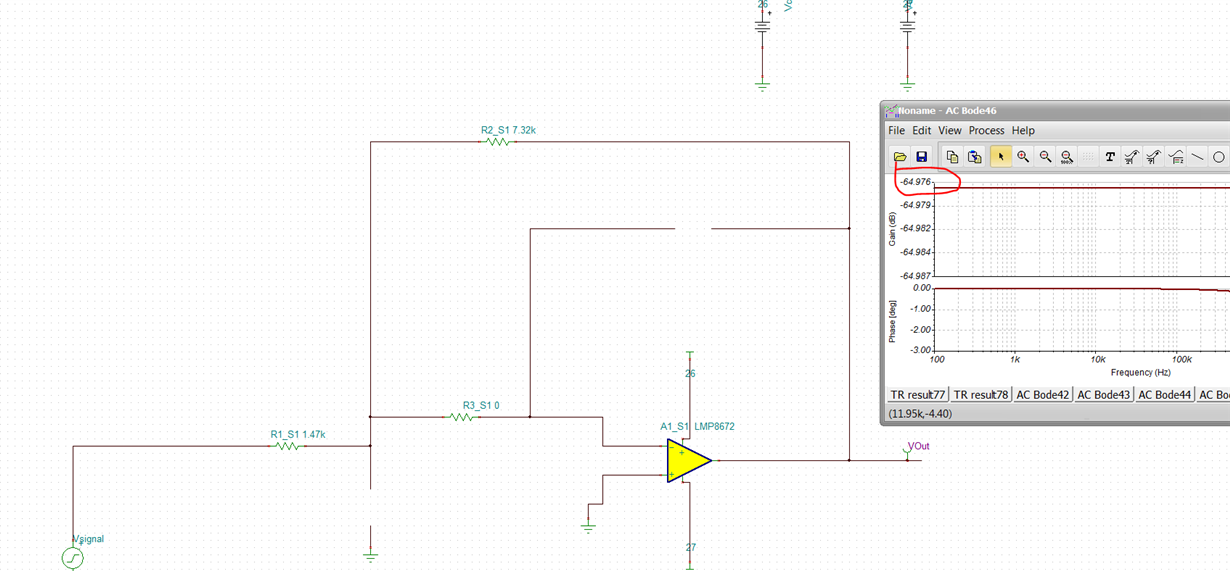Screen dimensions: 1230x571
Task: Click the cursor coordinates (11.95k,-4.40) status
Action: [x=920, y=414]
